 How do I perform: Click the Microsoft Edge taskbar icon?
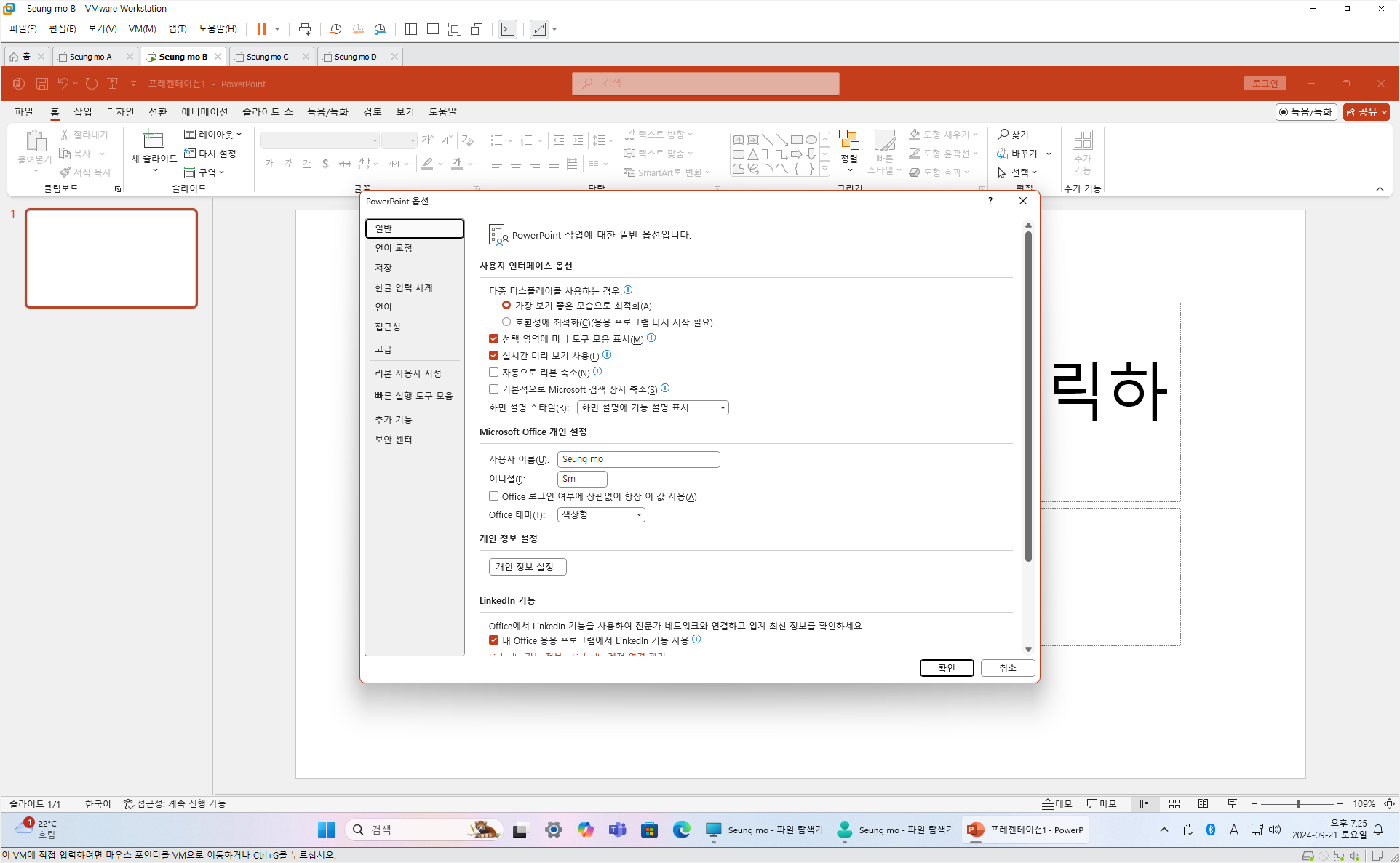click(681, 830)
